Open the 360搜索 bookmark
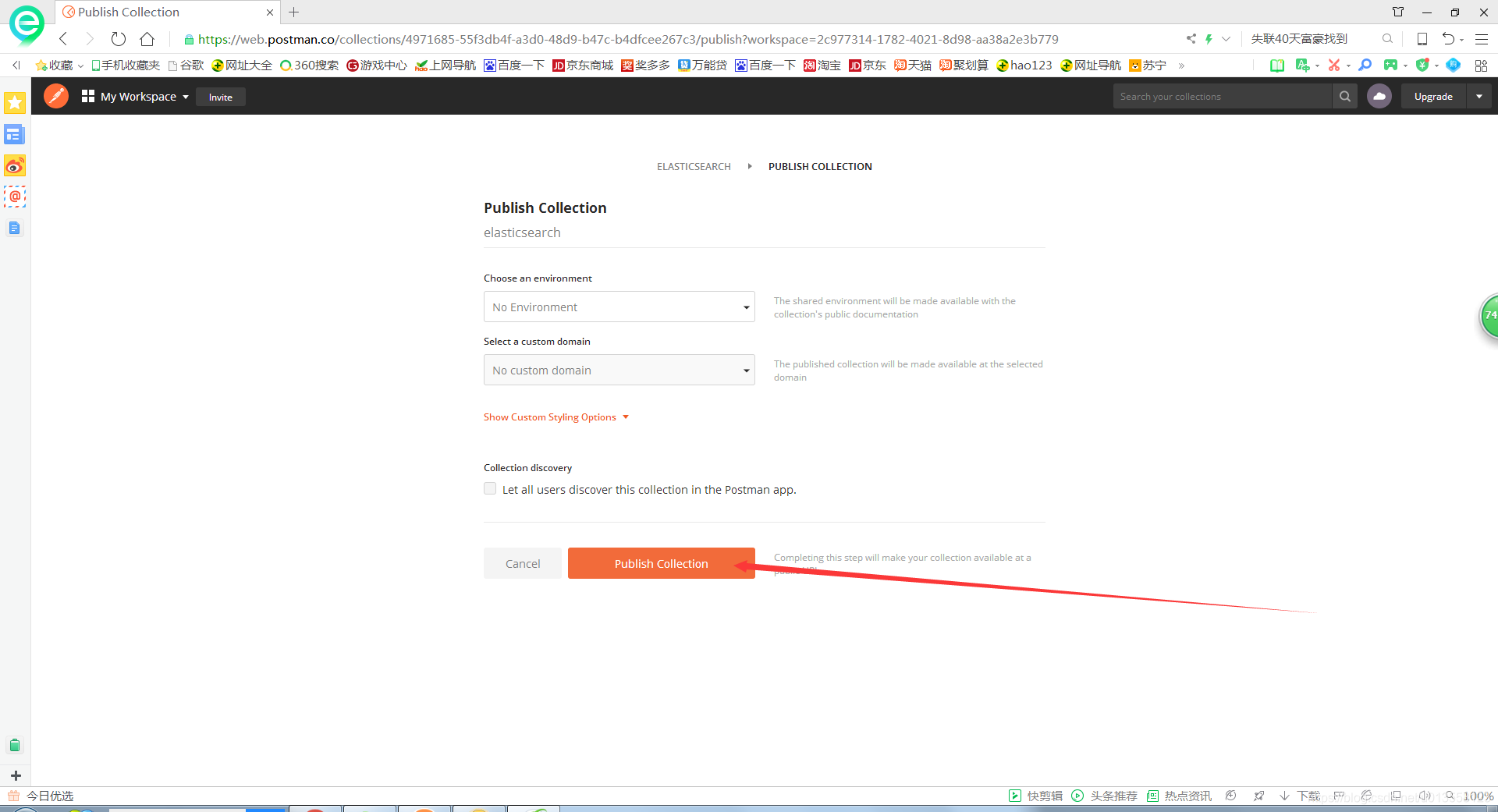 (x=309, y=66)
